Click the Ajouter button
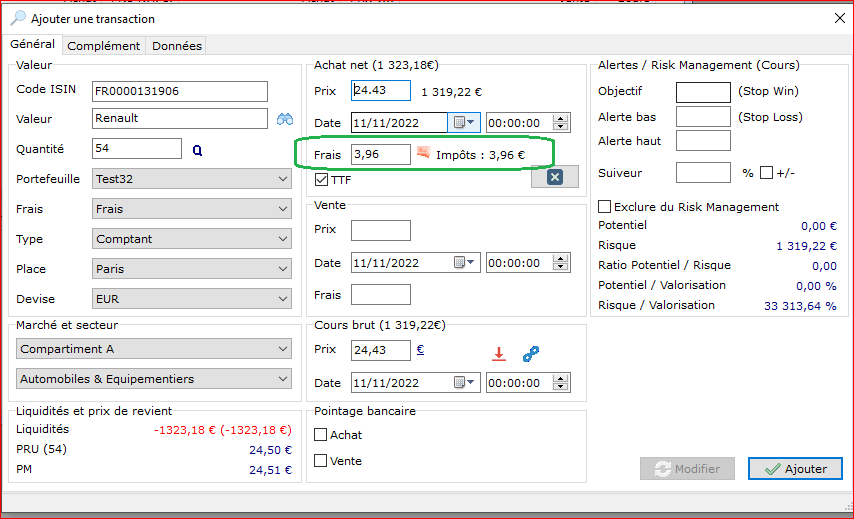854x519 pixels. [x=795, y=468]
